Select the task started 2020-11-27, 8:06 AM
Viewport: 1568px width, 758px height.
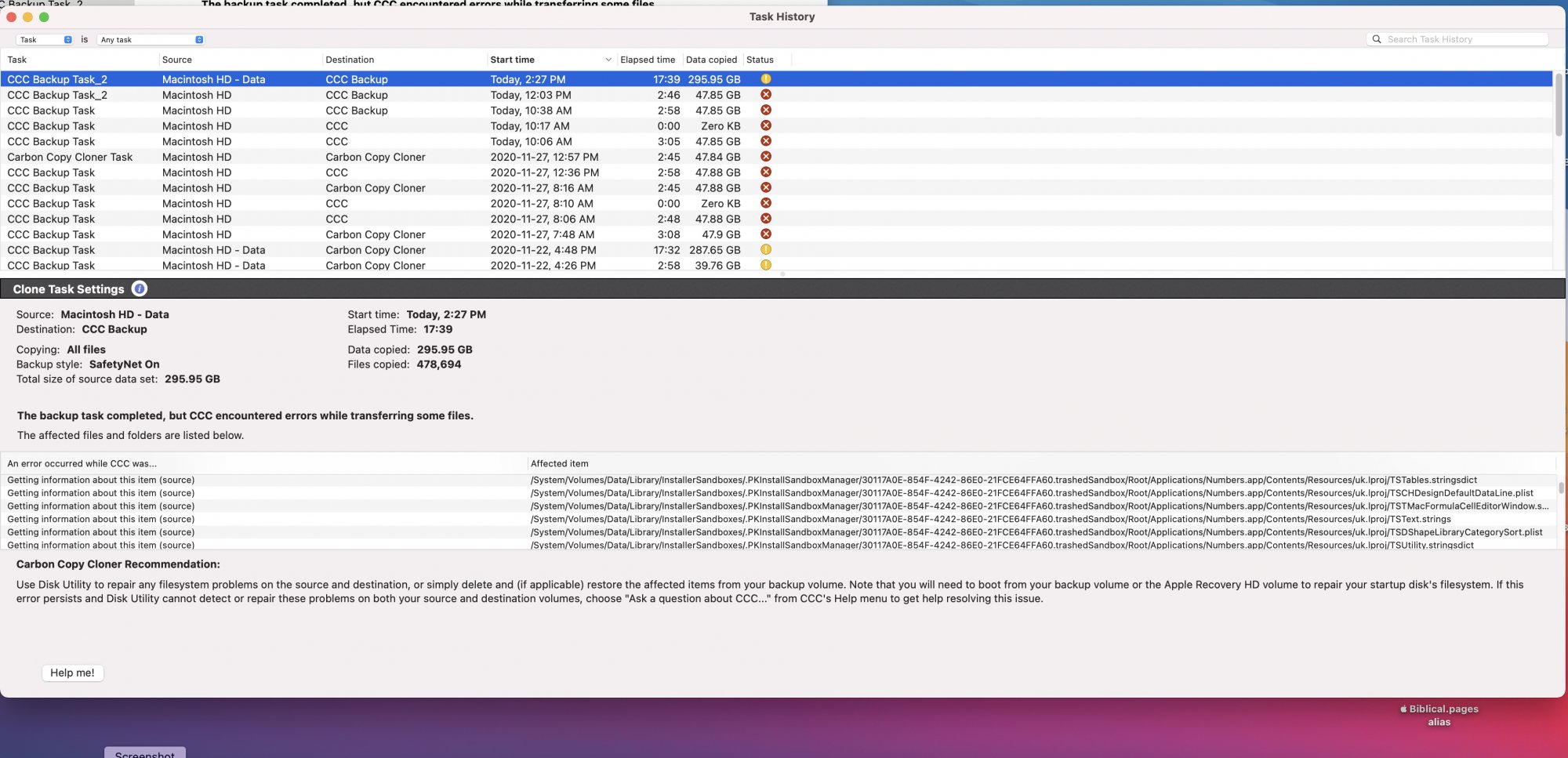776,219
